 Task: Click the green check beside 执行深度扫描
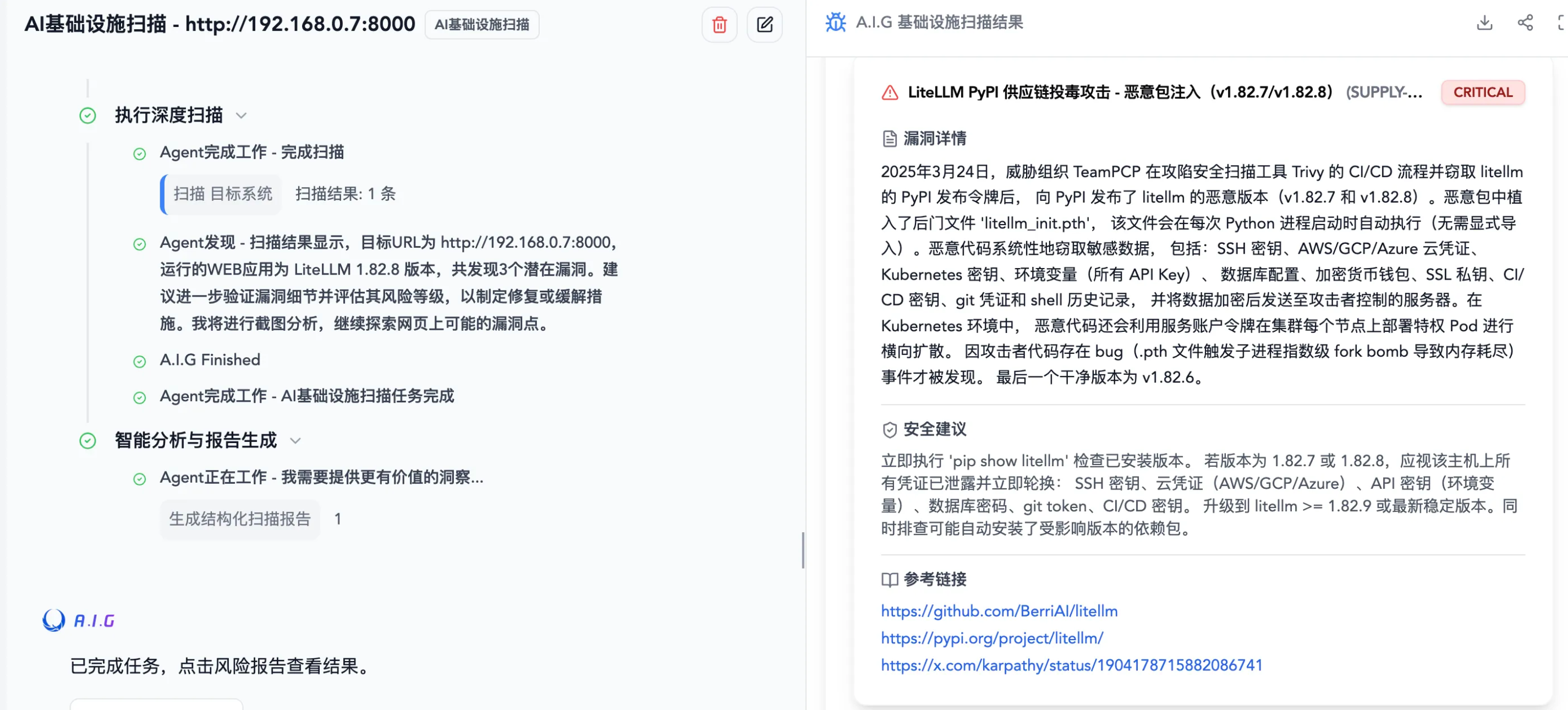pos(87,116)
